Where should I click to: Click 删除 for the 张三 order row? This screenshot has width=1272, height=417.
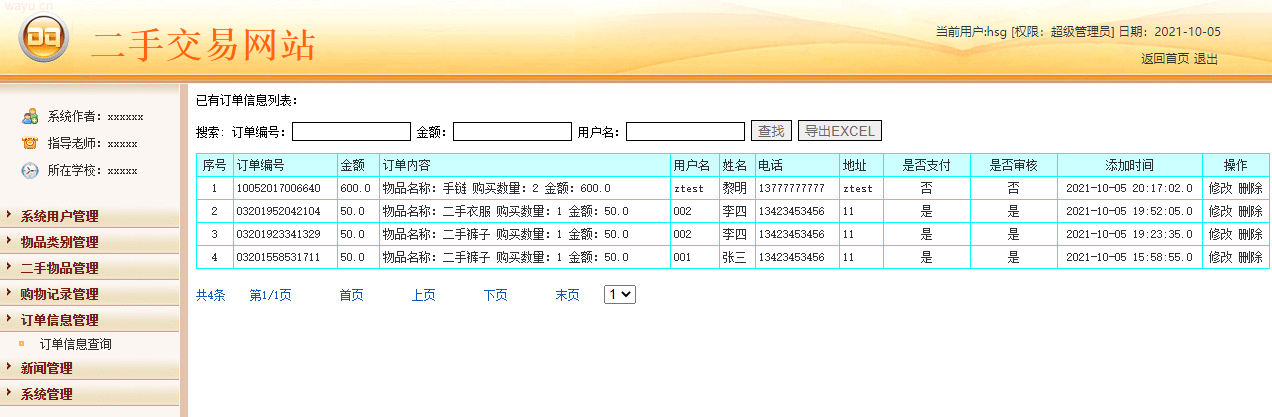tap(1250, 257)
